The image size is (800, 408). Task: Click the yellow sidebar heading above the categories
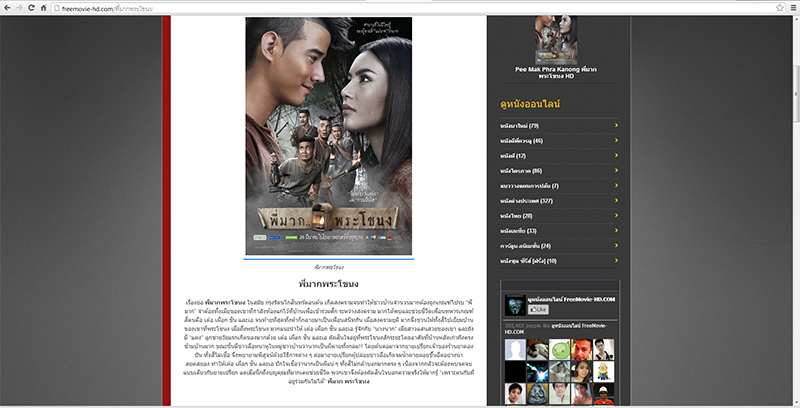pos(530,104)
